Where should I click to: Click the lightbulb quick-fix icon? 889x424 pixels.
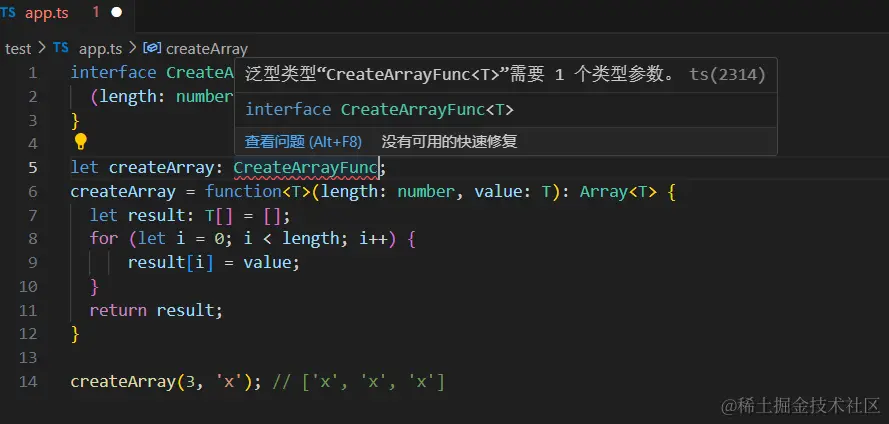81,141
